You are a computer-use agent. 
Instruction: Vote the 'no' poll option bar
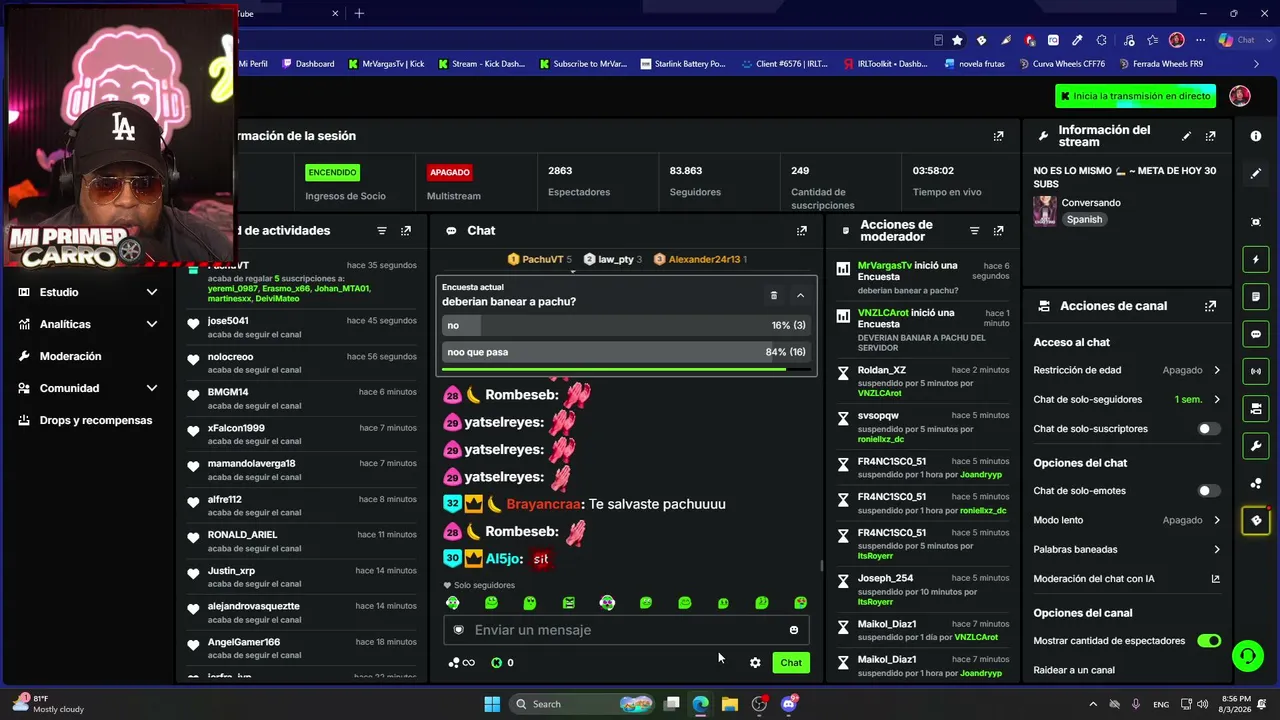(626, 325)
